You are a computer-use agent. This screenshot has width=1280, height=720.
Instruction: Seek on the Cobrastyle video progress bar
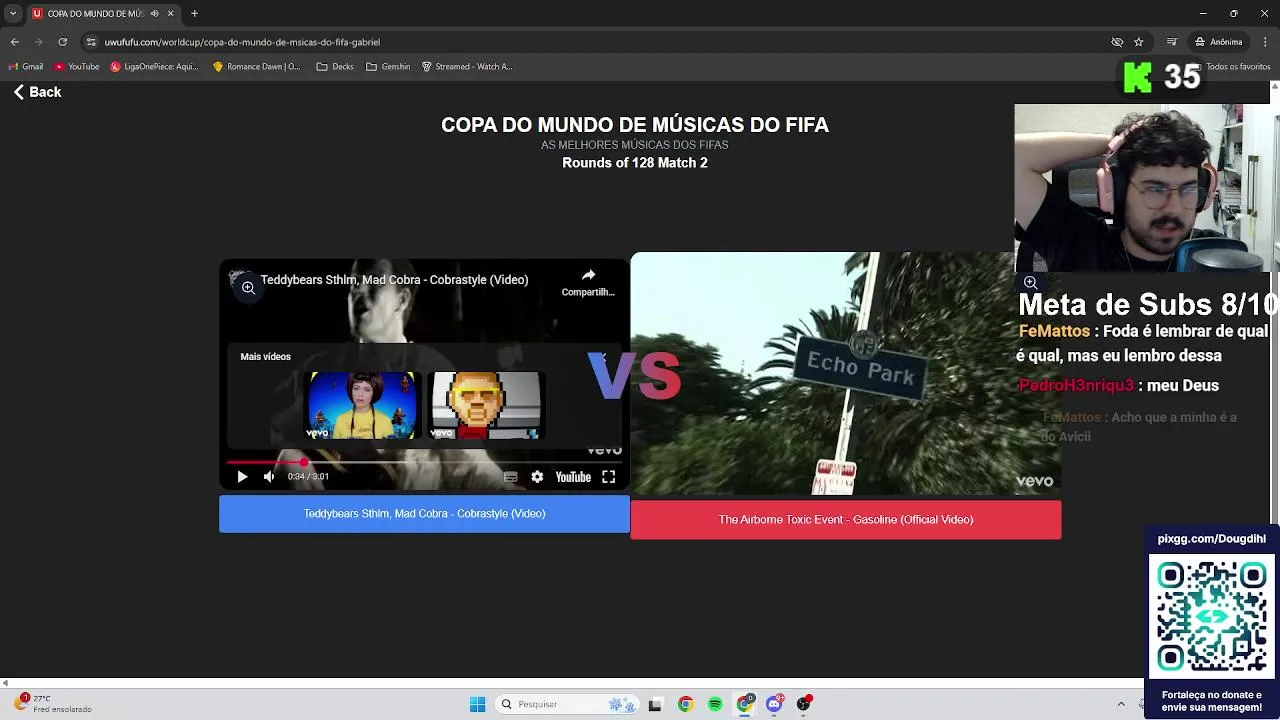click(424, 462)
